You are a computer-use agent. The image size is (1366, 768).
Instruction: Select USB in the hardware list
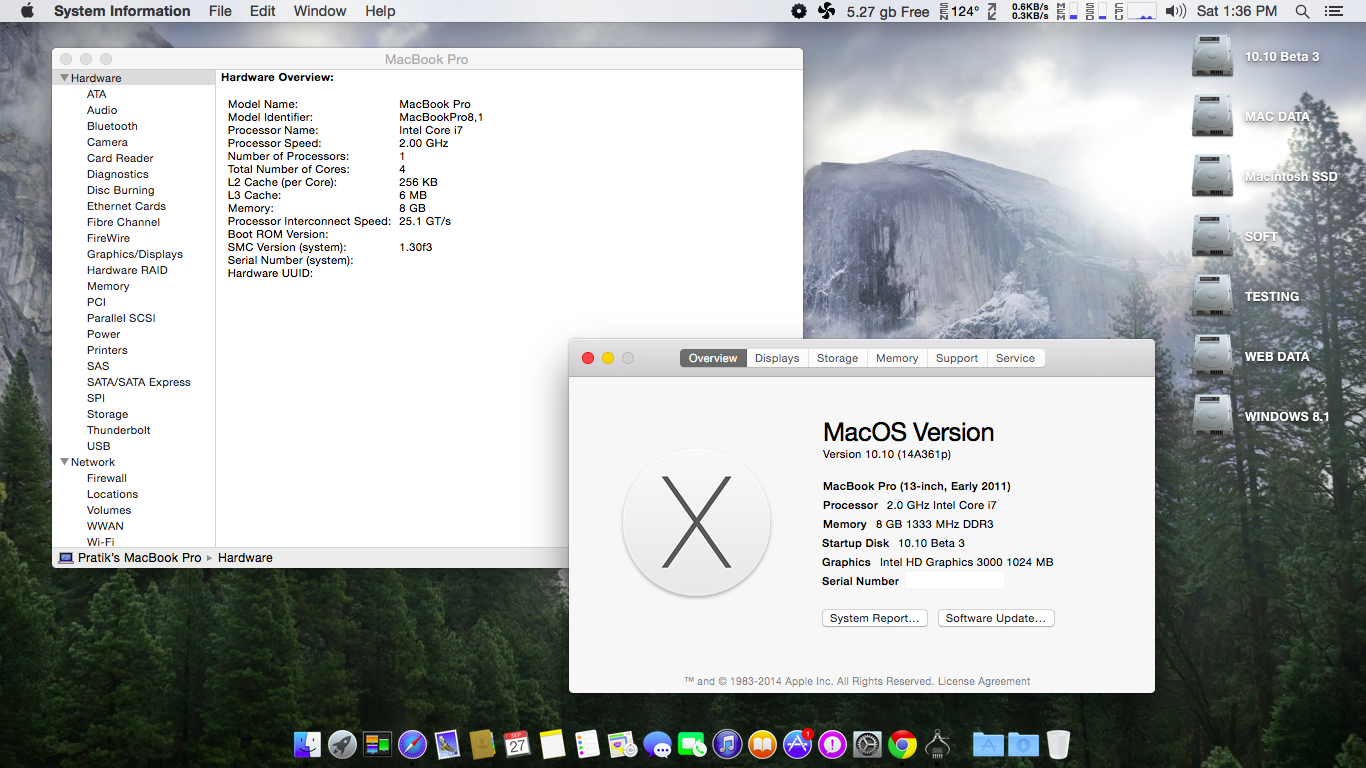(99, 446)
